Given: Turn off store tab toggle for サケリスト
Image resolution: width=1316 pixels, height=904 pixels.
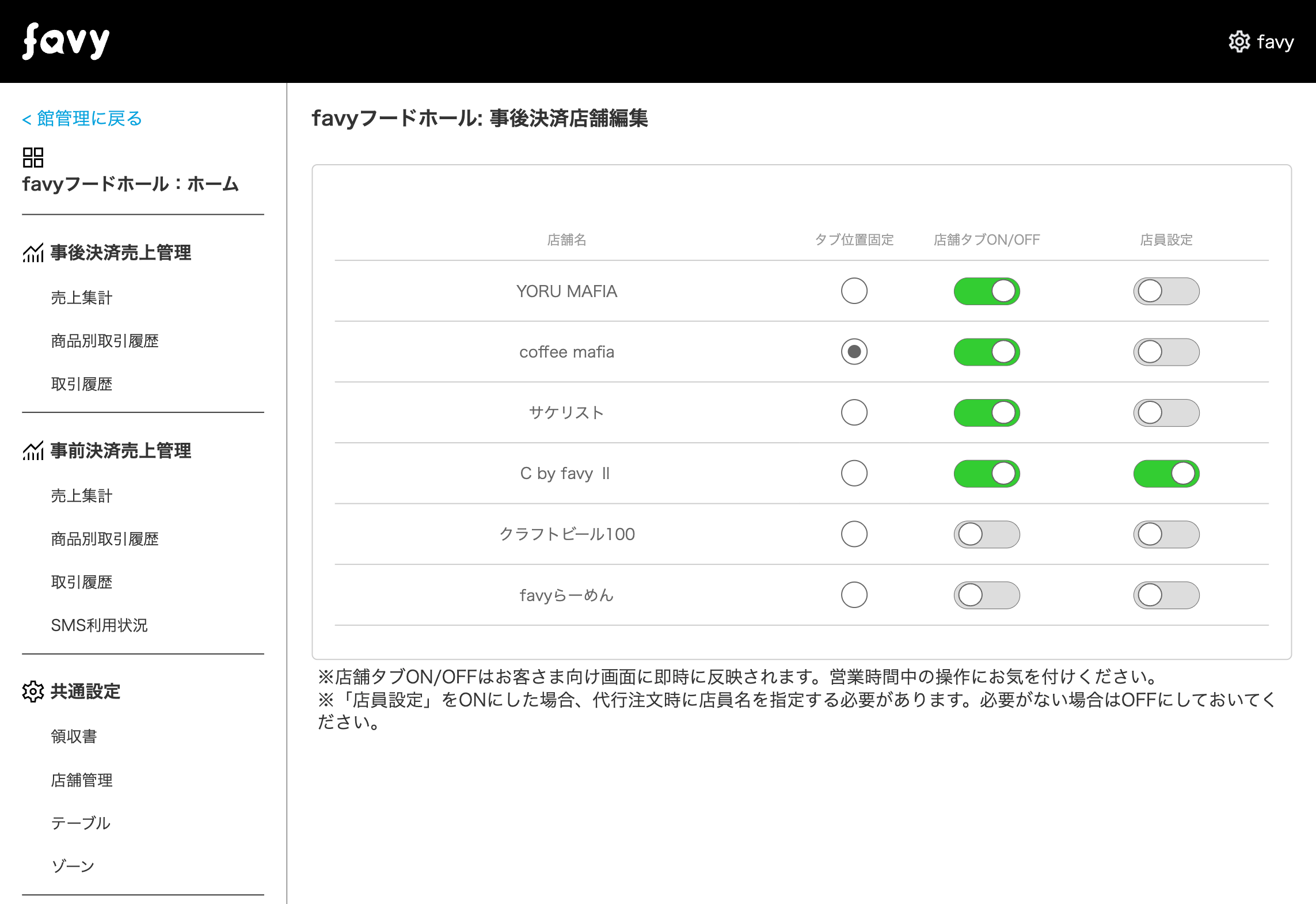Looking at the screenshot, I should click(987, 412).
